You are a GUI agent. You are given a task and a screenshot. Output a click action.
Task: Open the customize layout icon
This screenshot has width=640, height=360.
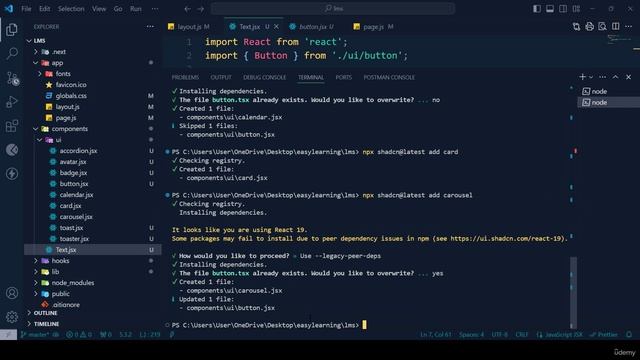pos(576,9)
